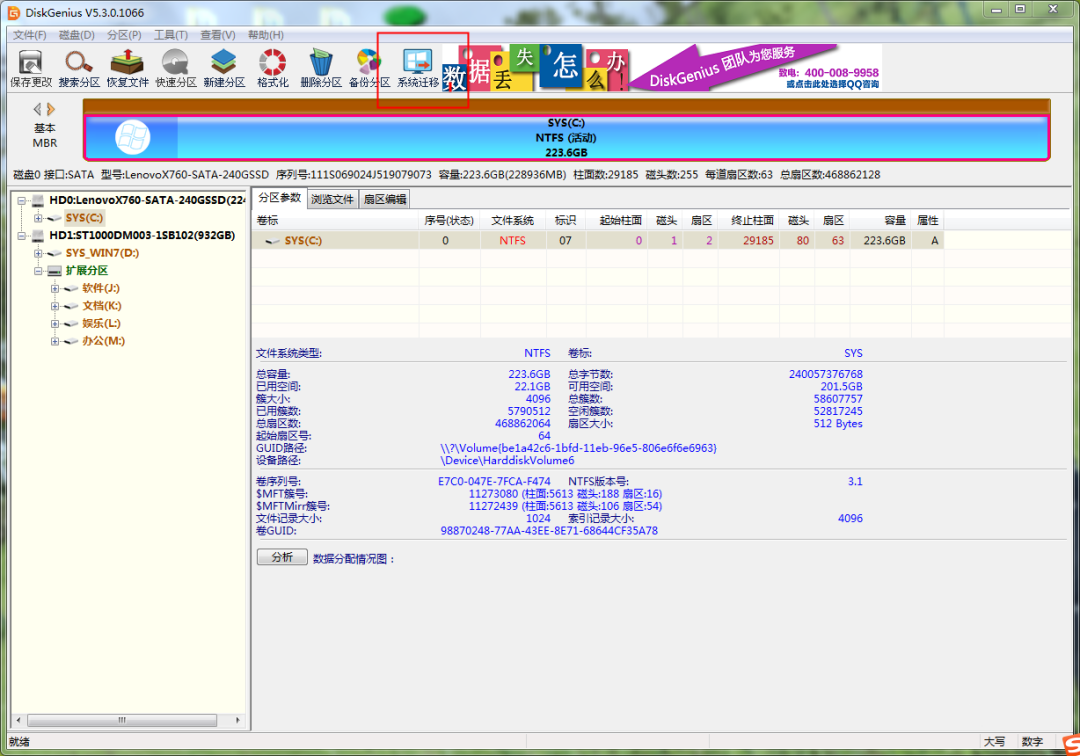1080x756 pixels.
Task: Collapse the HD0 LenovoX760 disk node
Action: tap(22, 200)
